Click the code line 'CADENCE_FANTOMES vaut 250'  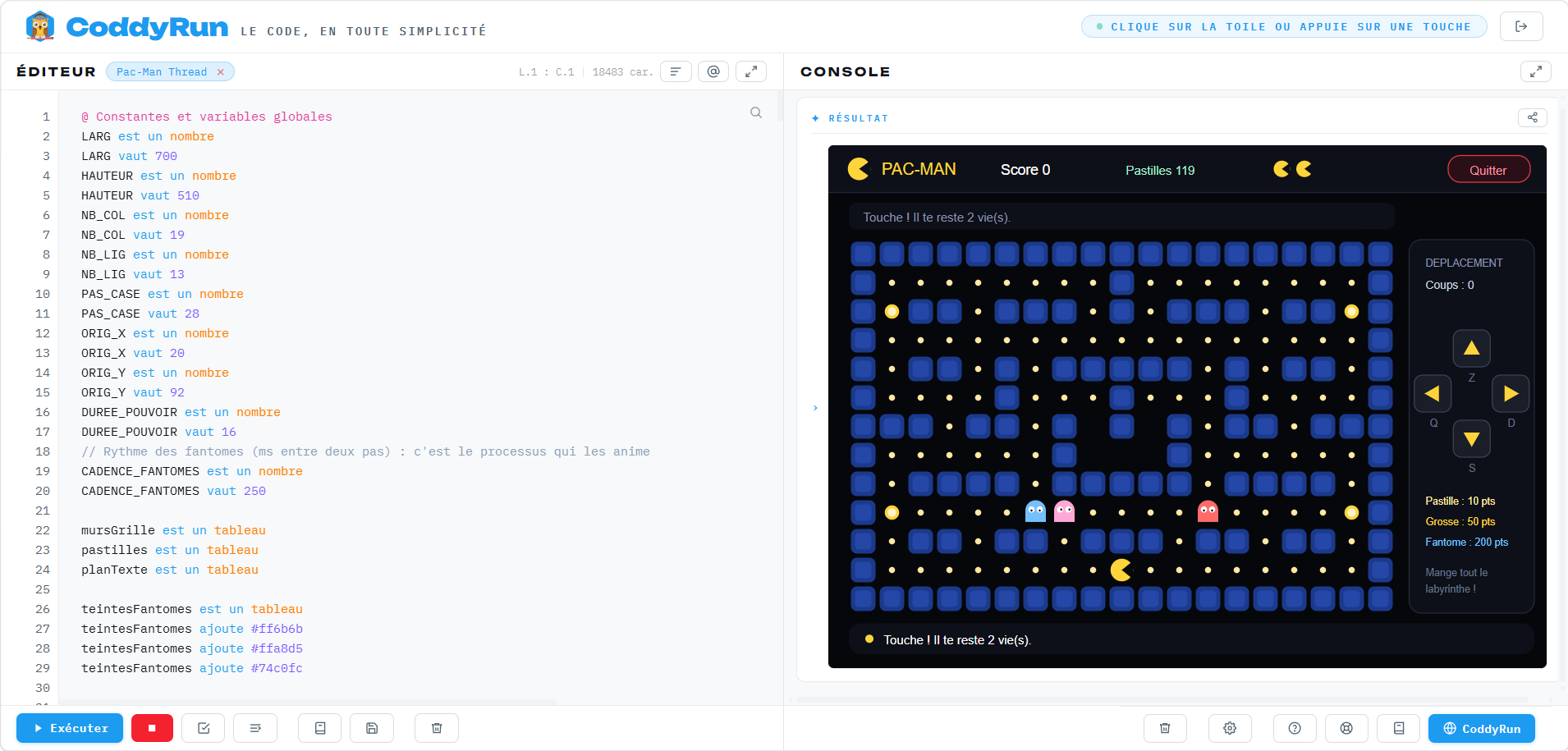(x=173, y=491)
